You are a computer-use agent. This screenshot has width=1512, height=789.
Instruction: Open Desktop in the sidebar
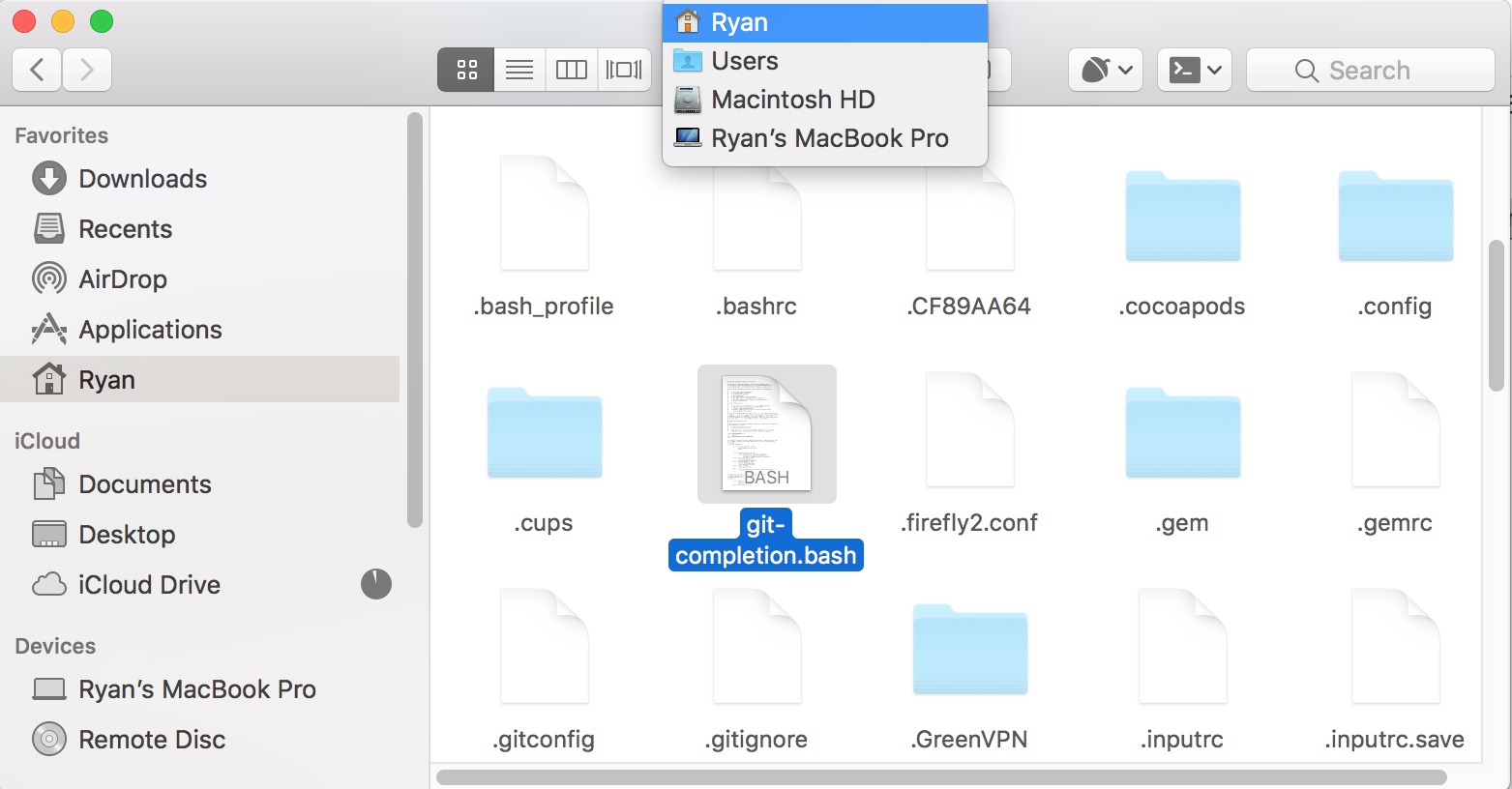pos(200,535)
